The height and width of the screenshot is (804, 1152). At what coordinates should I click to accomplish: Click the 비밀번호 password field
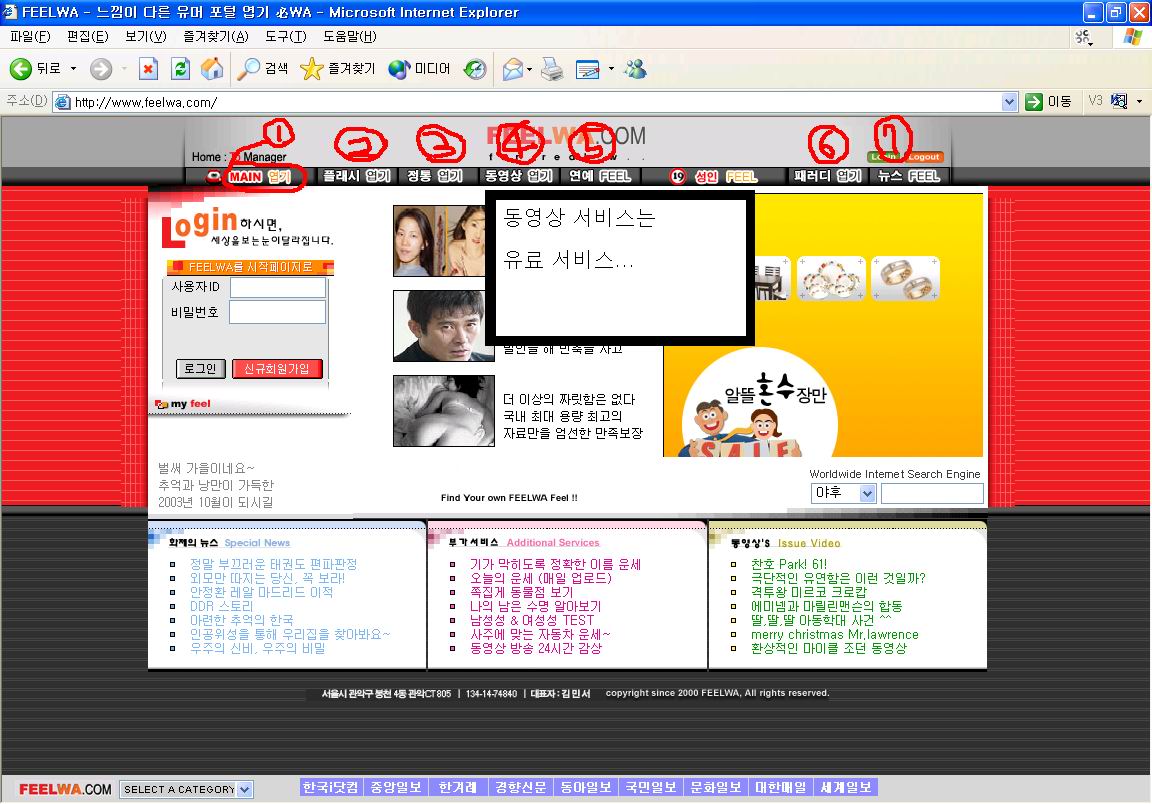[278, 312]
